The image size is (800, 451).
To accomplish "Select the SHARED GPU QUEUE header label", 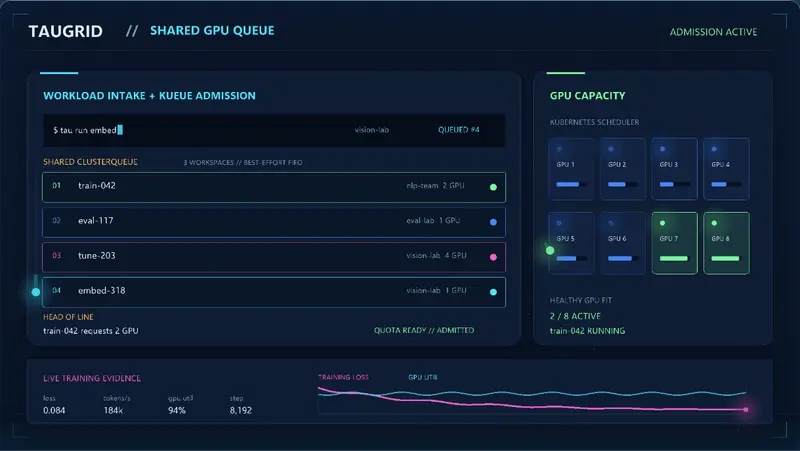I will click(x=212, y=31).
